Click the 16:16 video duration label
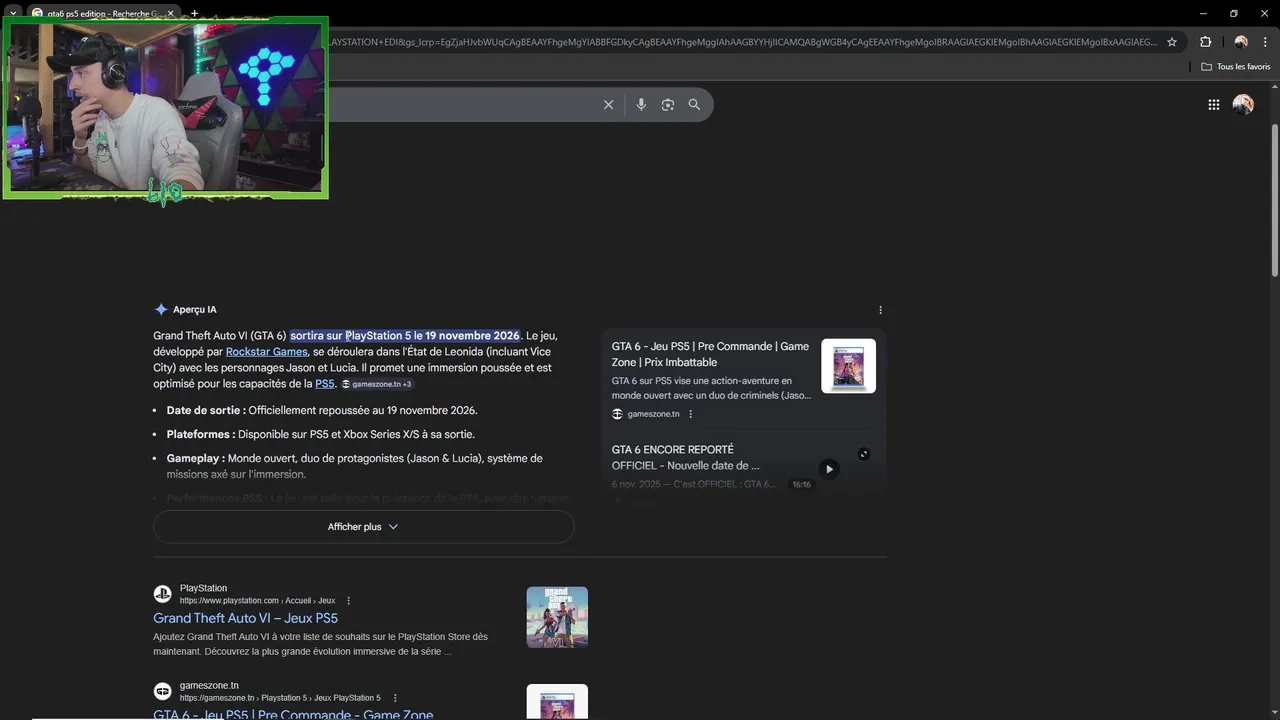 pyautogui.click(x=802, y=485)
